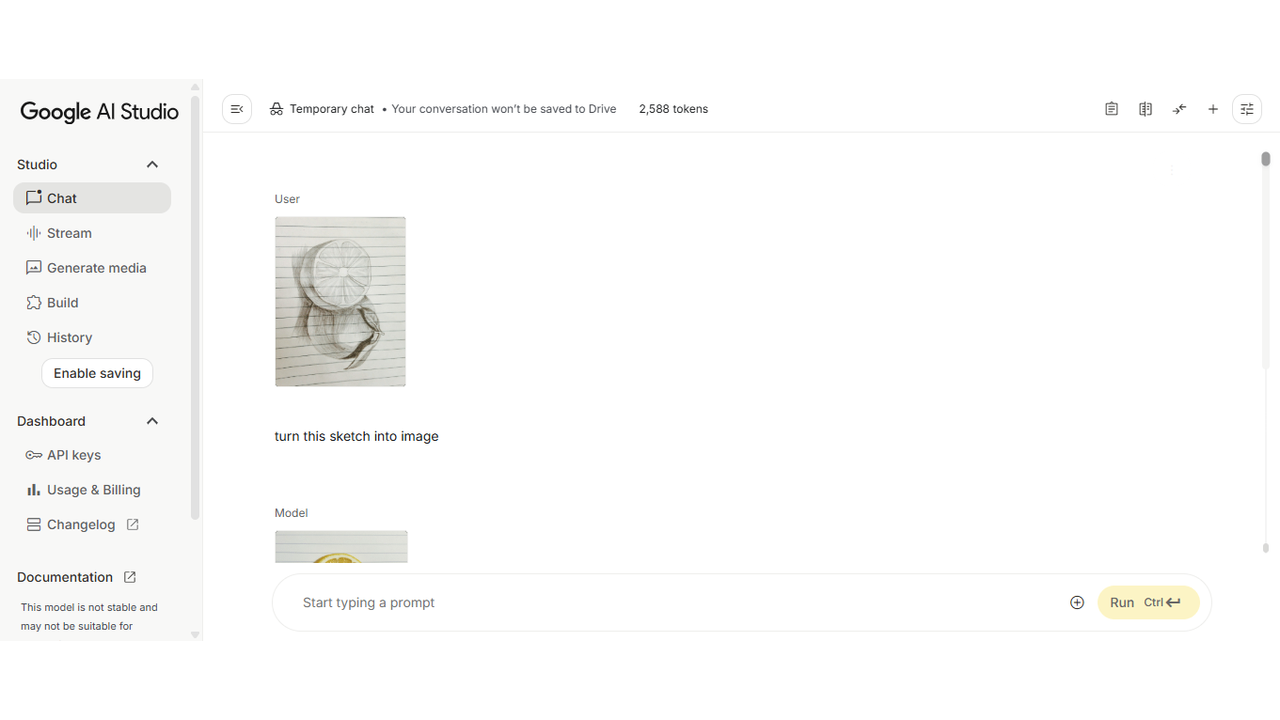Open the Chat item in sidebar

click(x=92, y=198)
